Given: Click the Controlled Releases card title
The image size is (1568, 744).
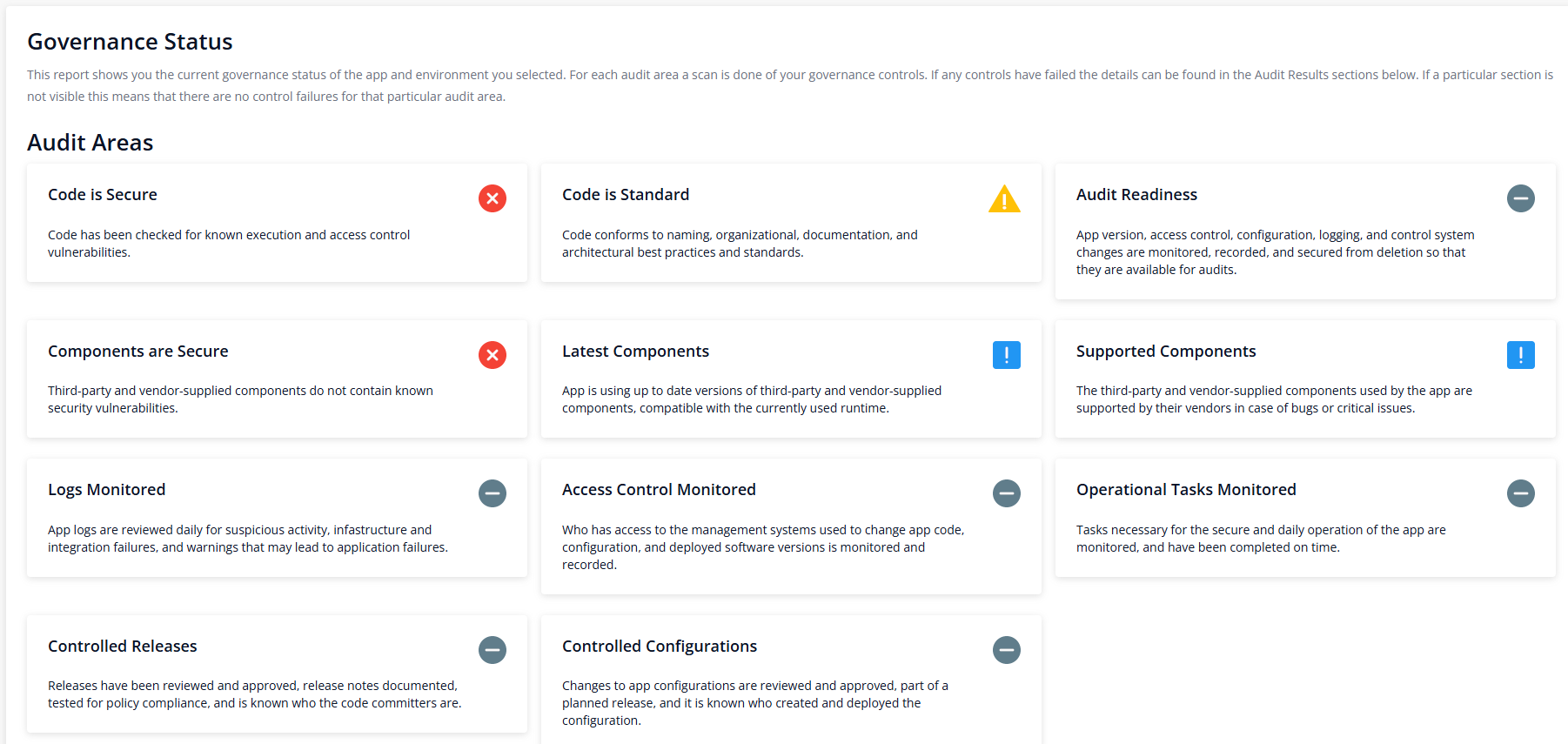Looking at the screenshot, I should [123, 647].
